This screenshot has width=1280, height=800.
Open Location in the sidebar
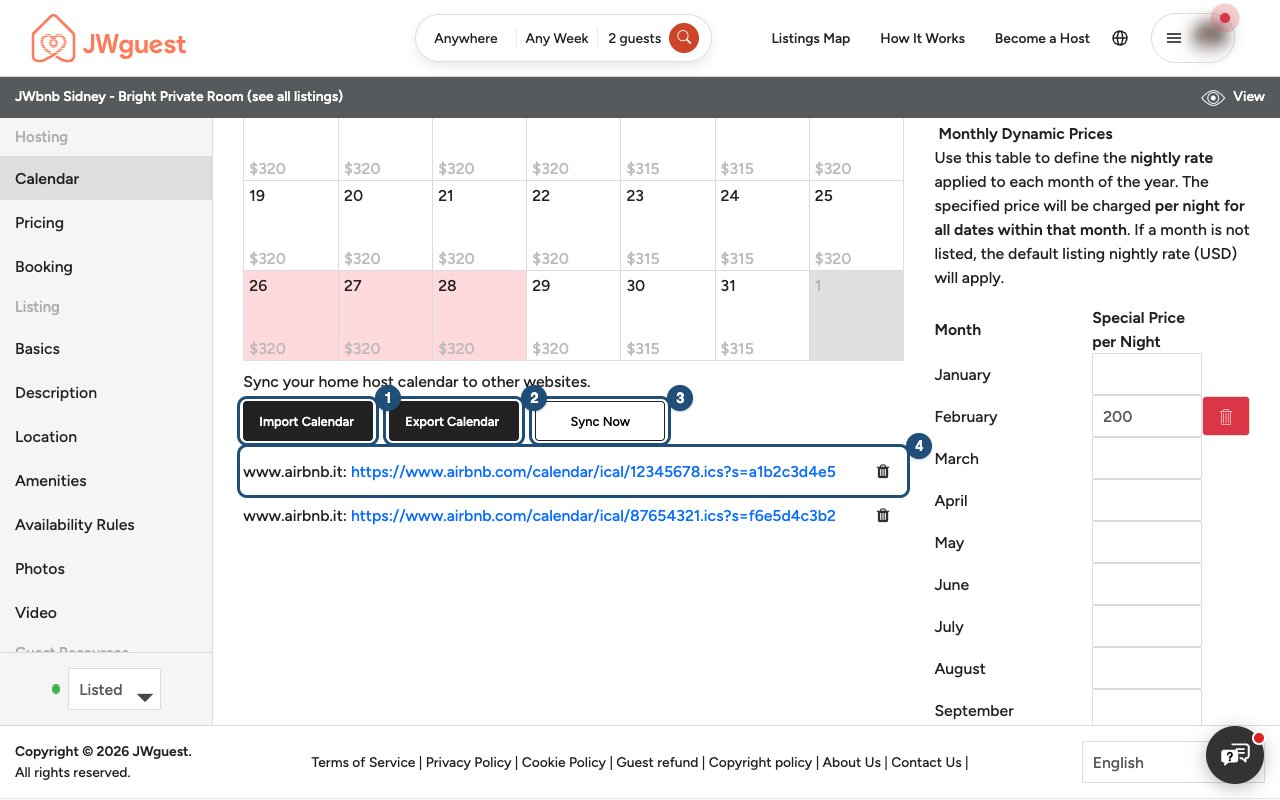pyautogui.click(x=106, y=437)
